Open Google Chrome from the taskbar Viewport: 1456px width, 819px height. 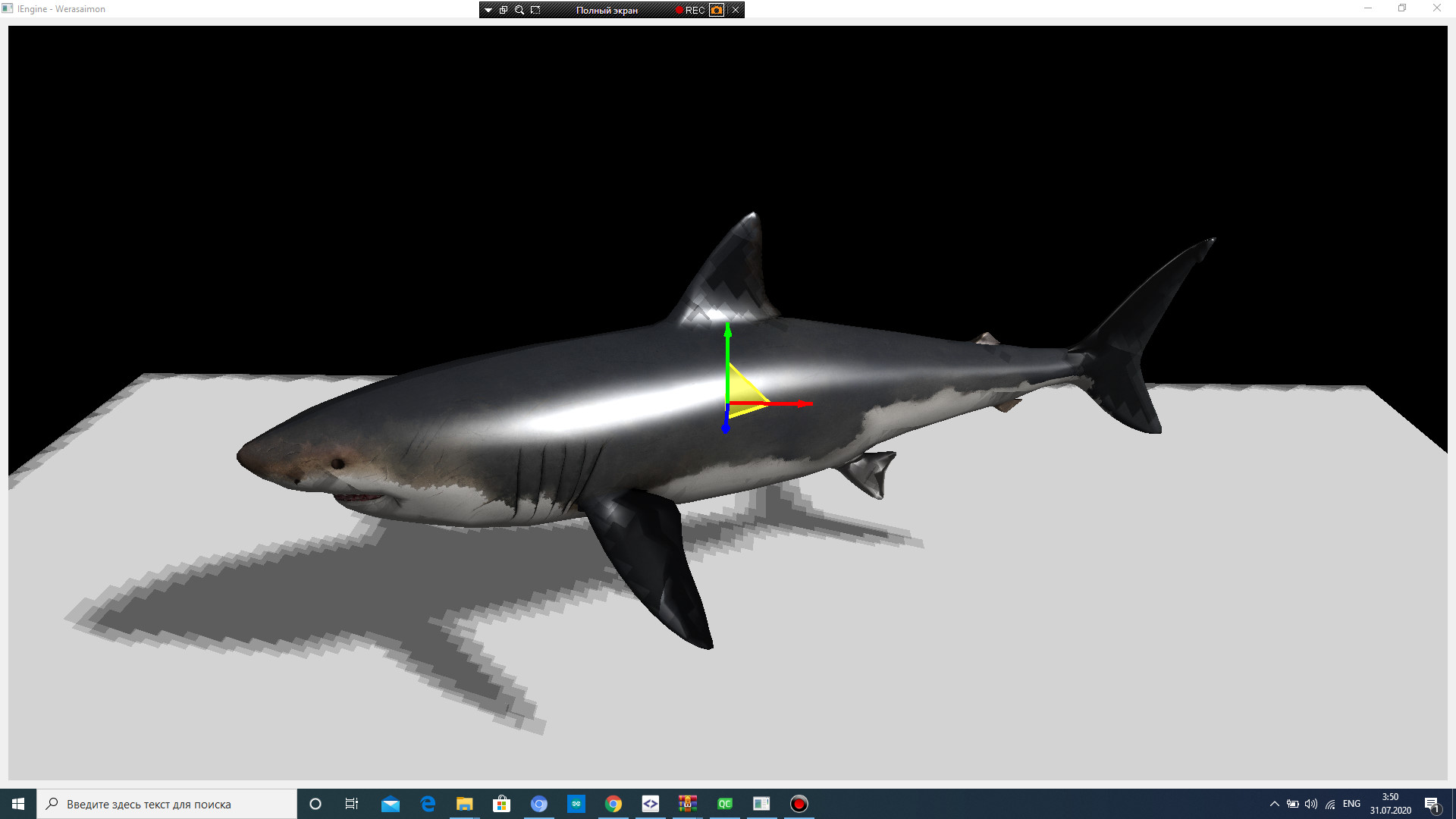[613, 804]
